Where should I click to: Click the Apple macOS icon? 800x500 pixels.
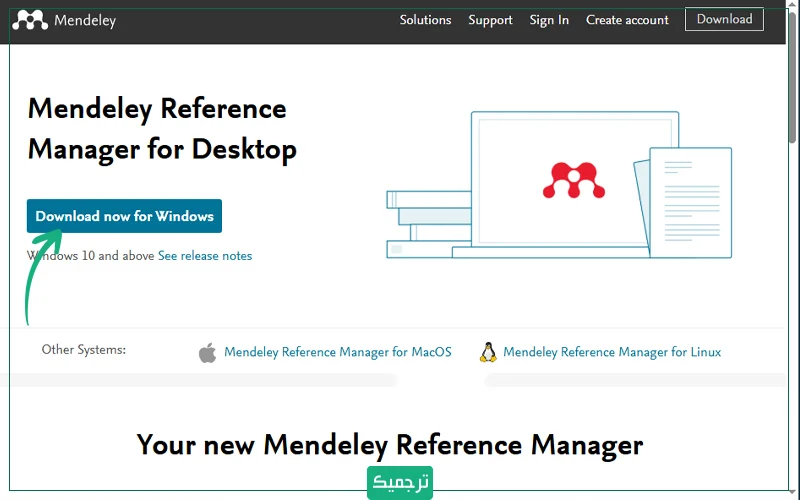[x=207, y=352]
